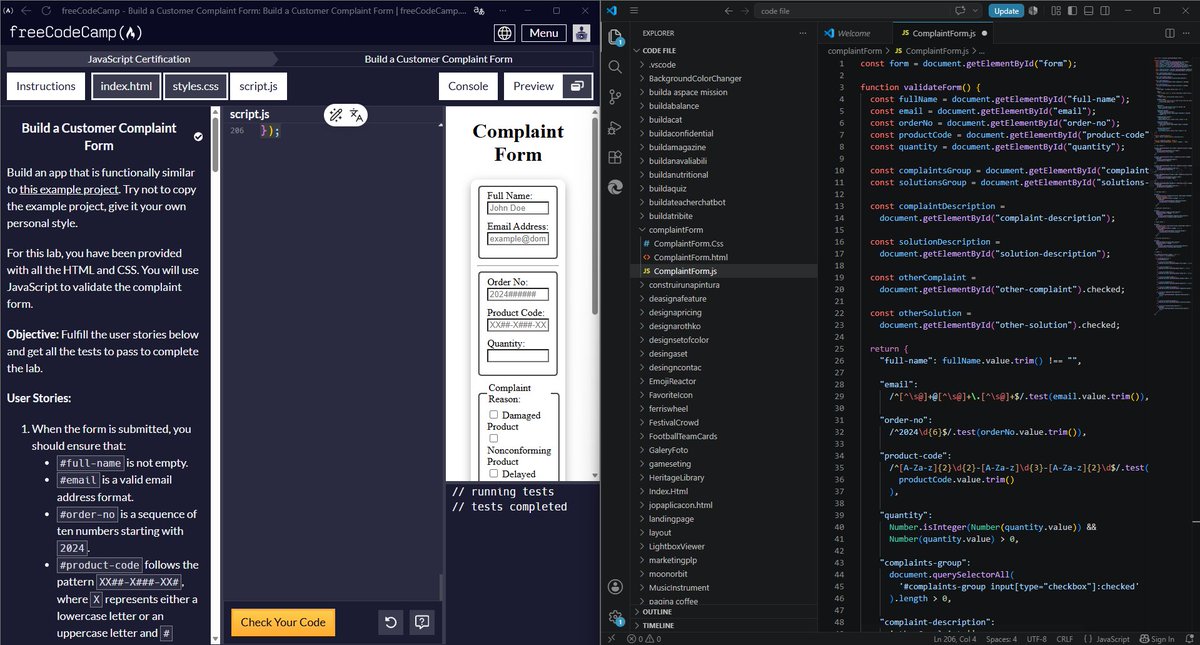Click the Order No input field
This screenshot has width=1200, height=645.
click(x=518, y=295)
